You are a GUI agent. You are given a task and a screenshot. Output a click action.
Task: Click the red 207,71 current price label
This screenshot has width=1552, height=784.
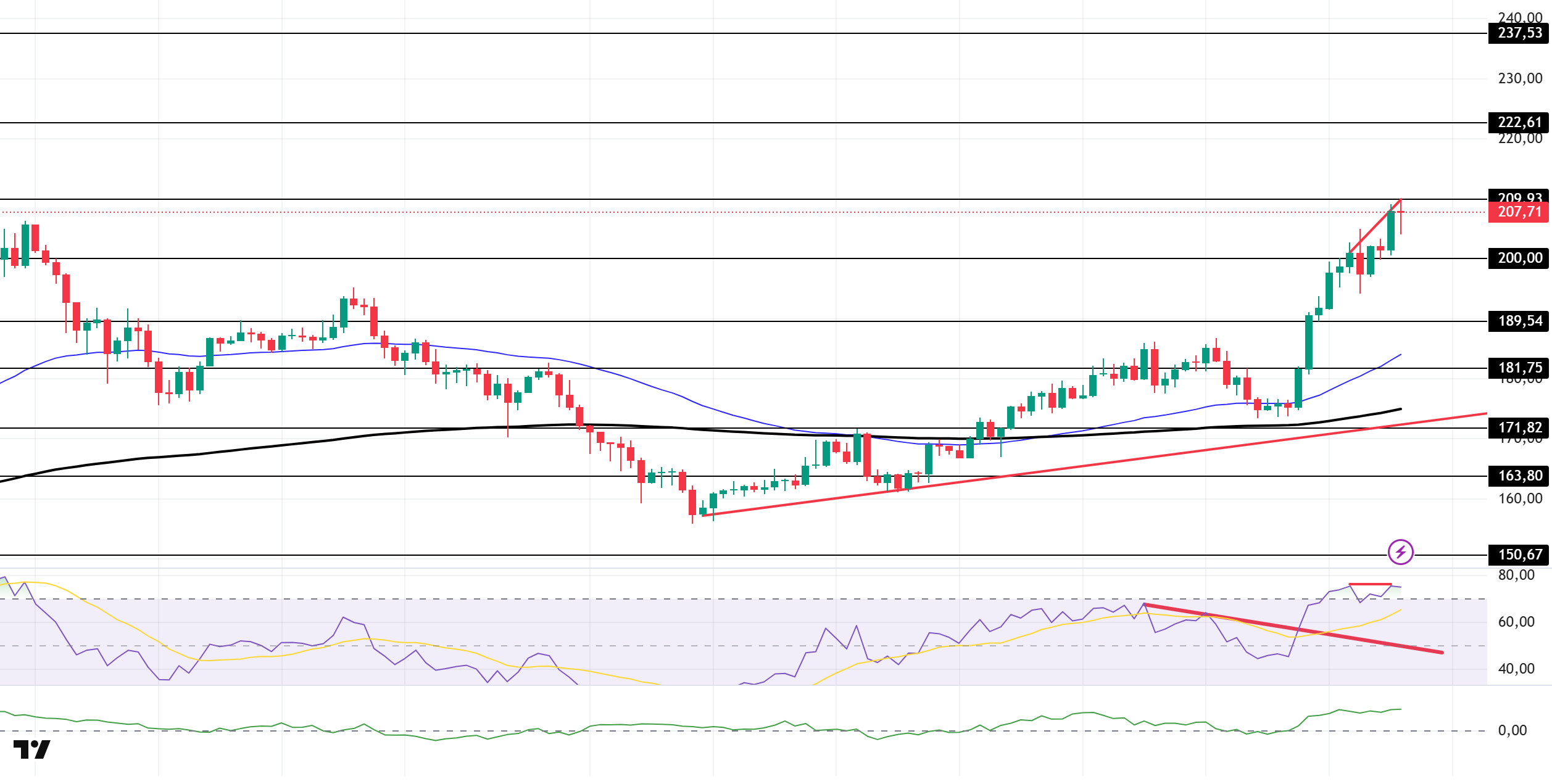[1519, 212]
